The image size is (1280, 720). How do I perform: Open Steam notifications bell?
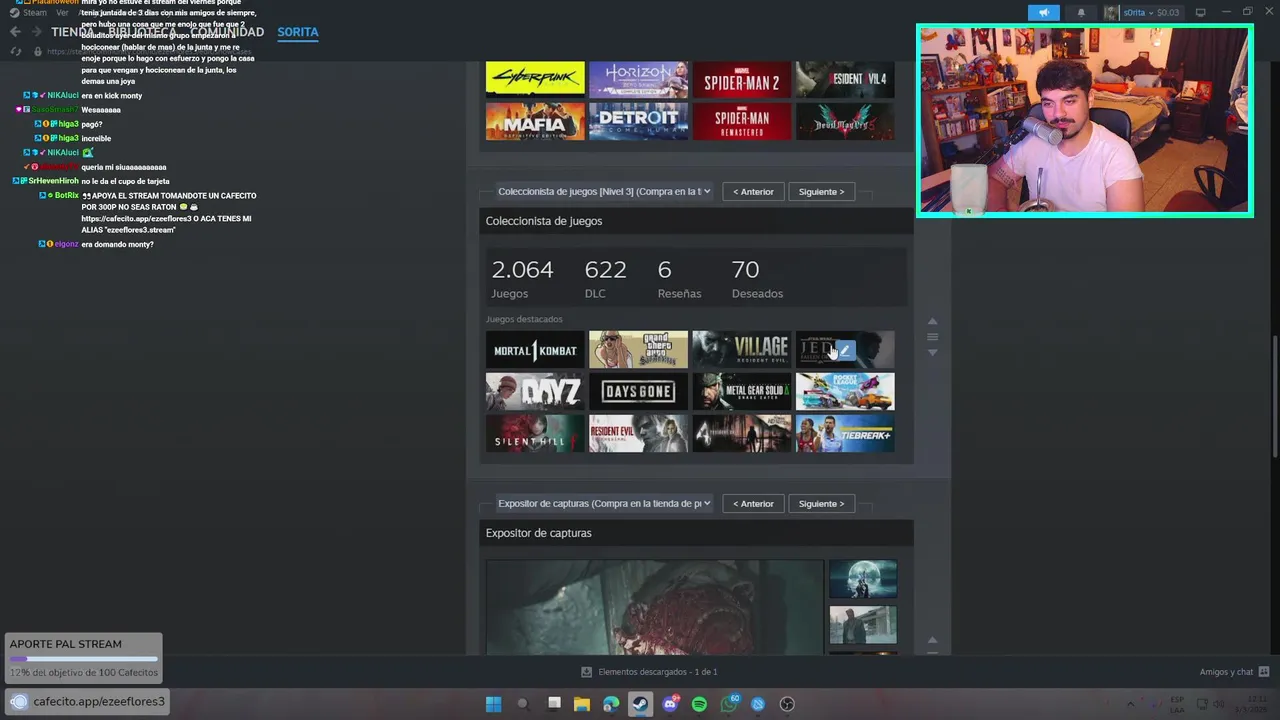[x=1081, y=13]
